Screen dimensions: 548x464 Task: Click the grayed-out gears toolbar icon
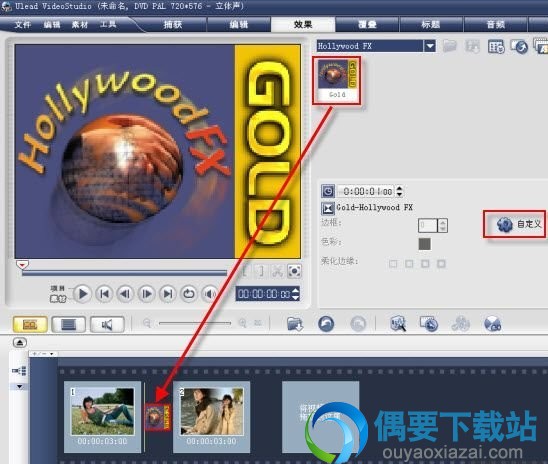click(x=461, y=324)
